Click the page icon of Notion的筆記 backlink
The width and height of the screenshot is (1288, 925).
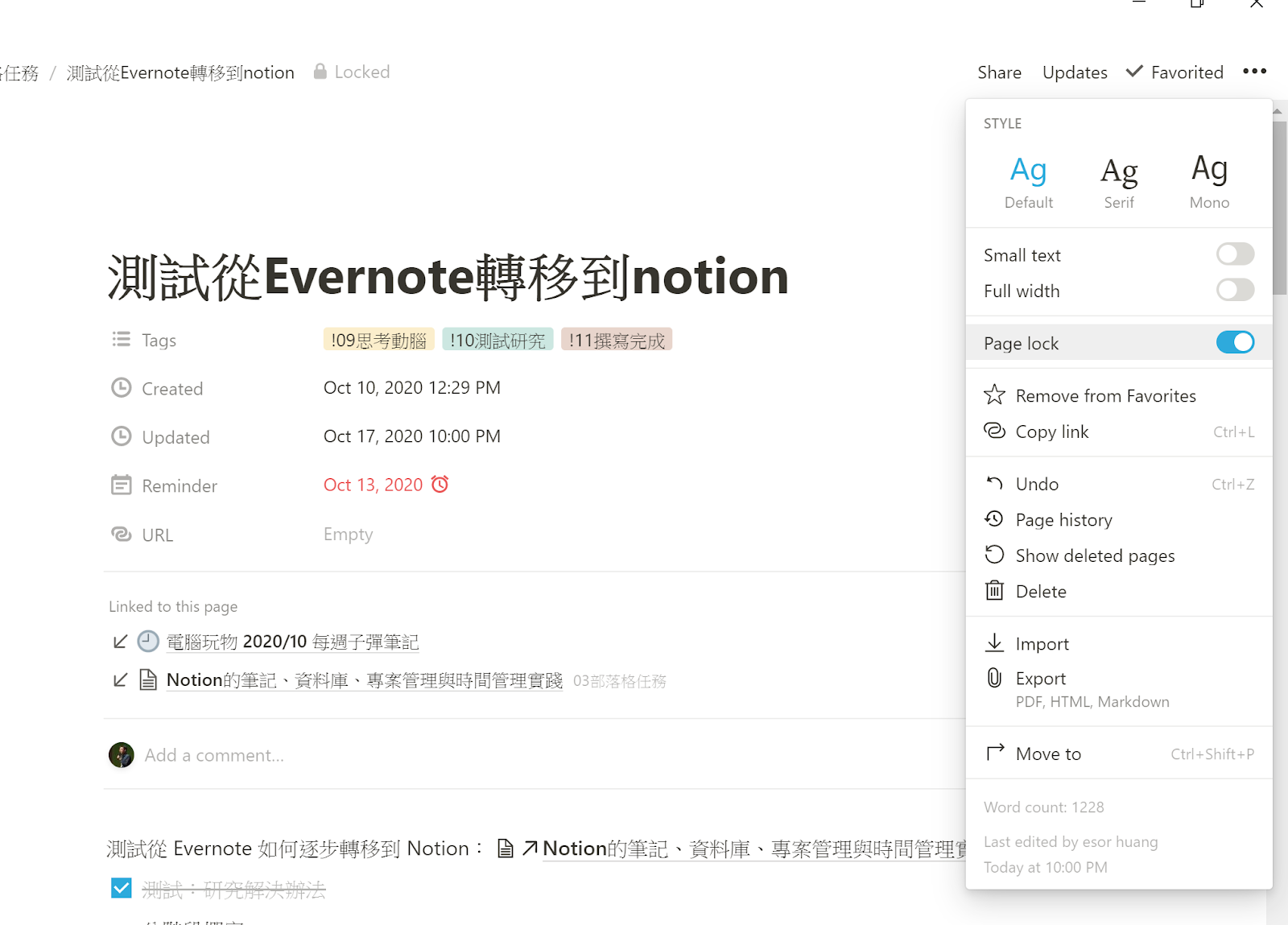148,680
